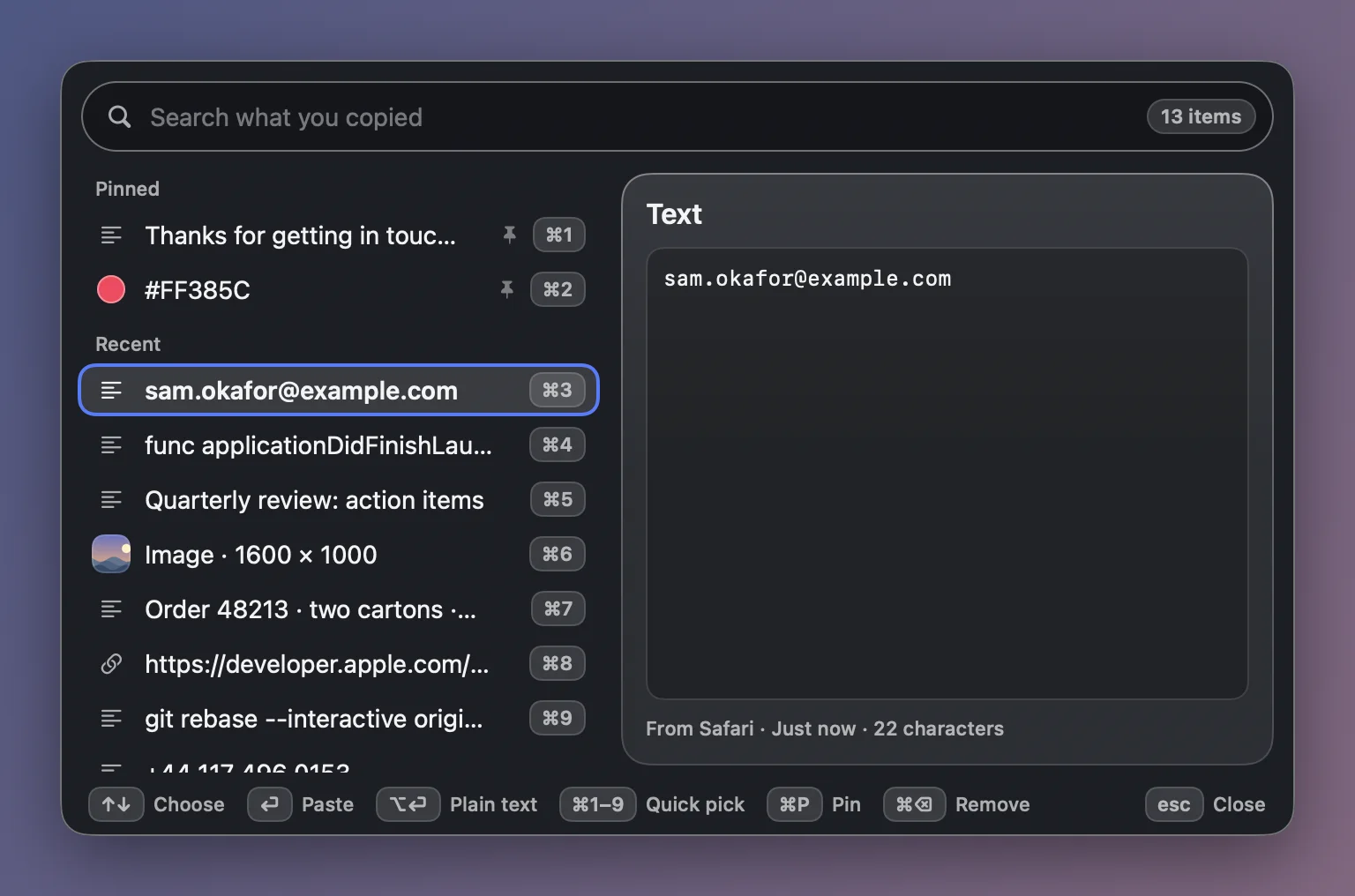
Task: Select the 'Order 48213 · two cartons' clip
Action: pyautogui.click(x=339, y=609)
